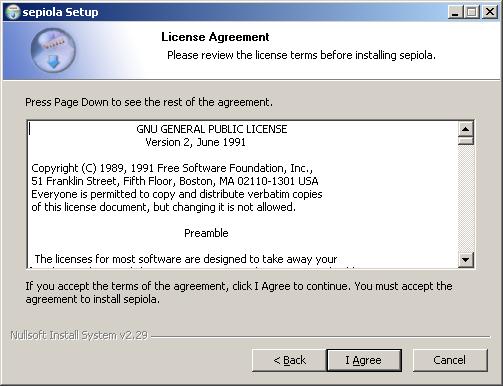Click the installer logo icon in the header
The image size is (503, 386).
point(53,50)
